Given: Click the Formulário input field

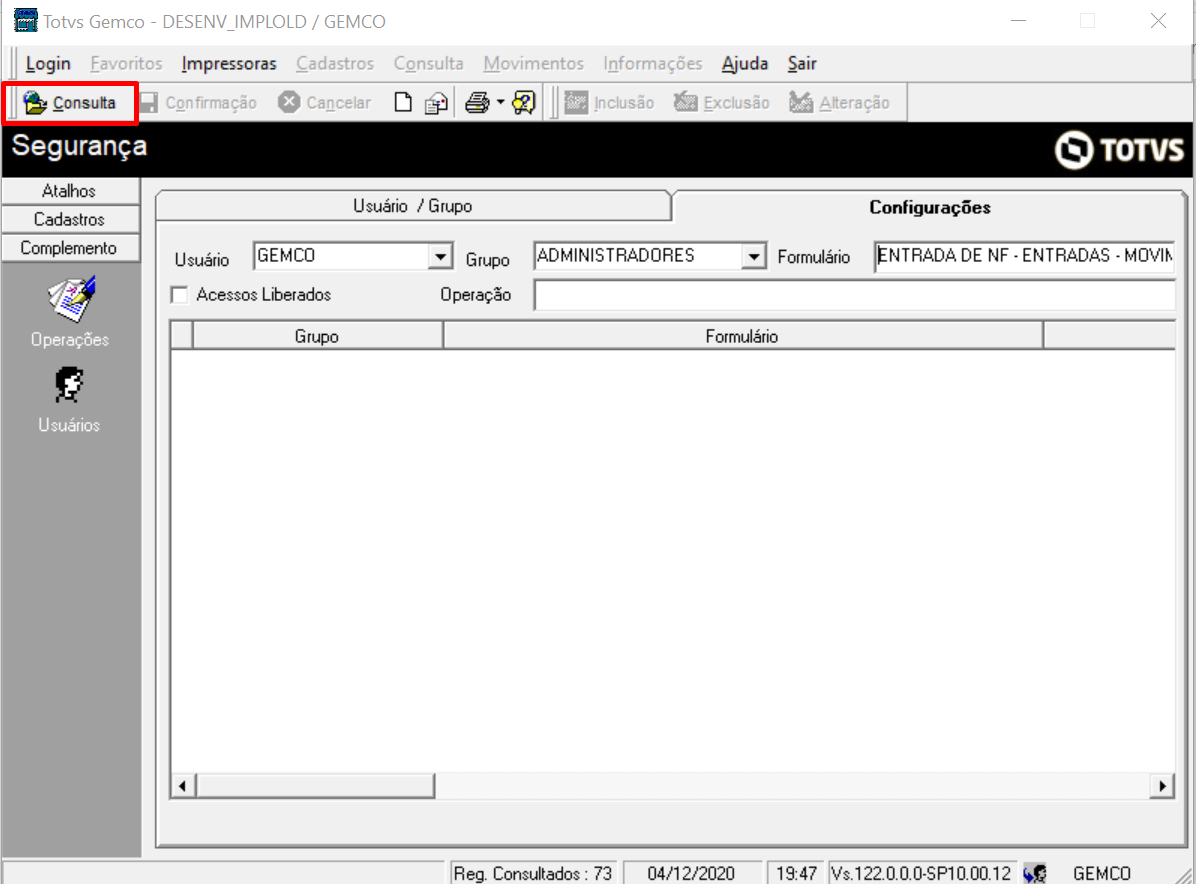Looking at the screenshot, I should 1024,256.
